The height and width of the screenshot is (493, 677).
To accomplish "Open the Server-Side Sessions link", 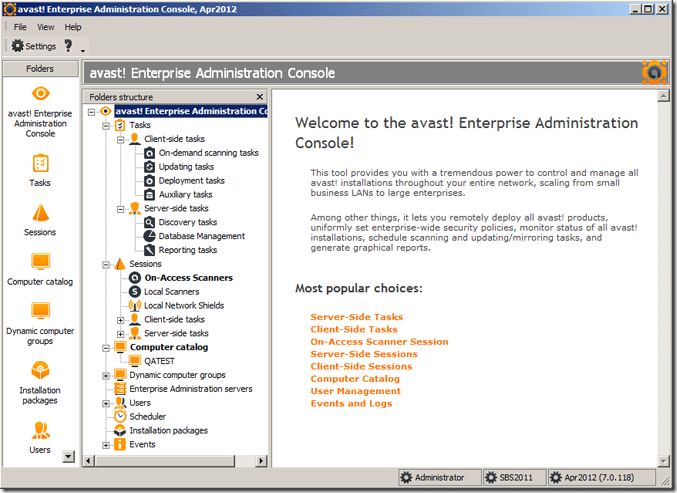I will pyautogui.click(x=364, y=354).
